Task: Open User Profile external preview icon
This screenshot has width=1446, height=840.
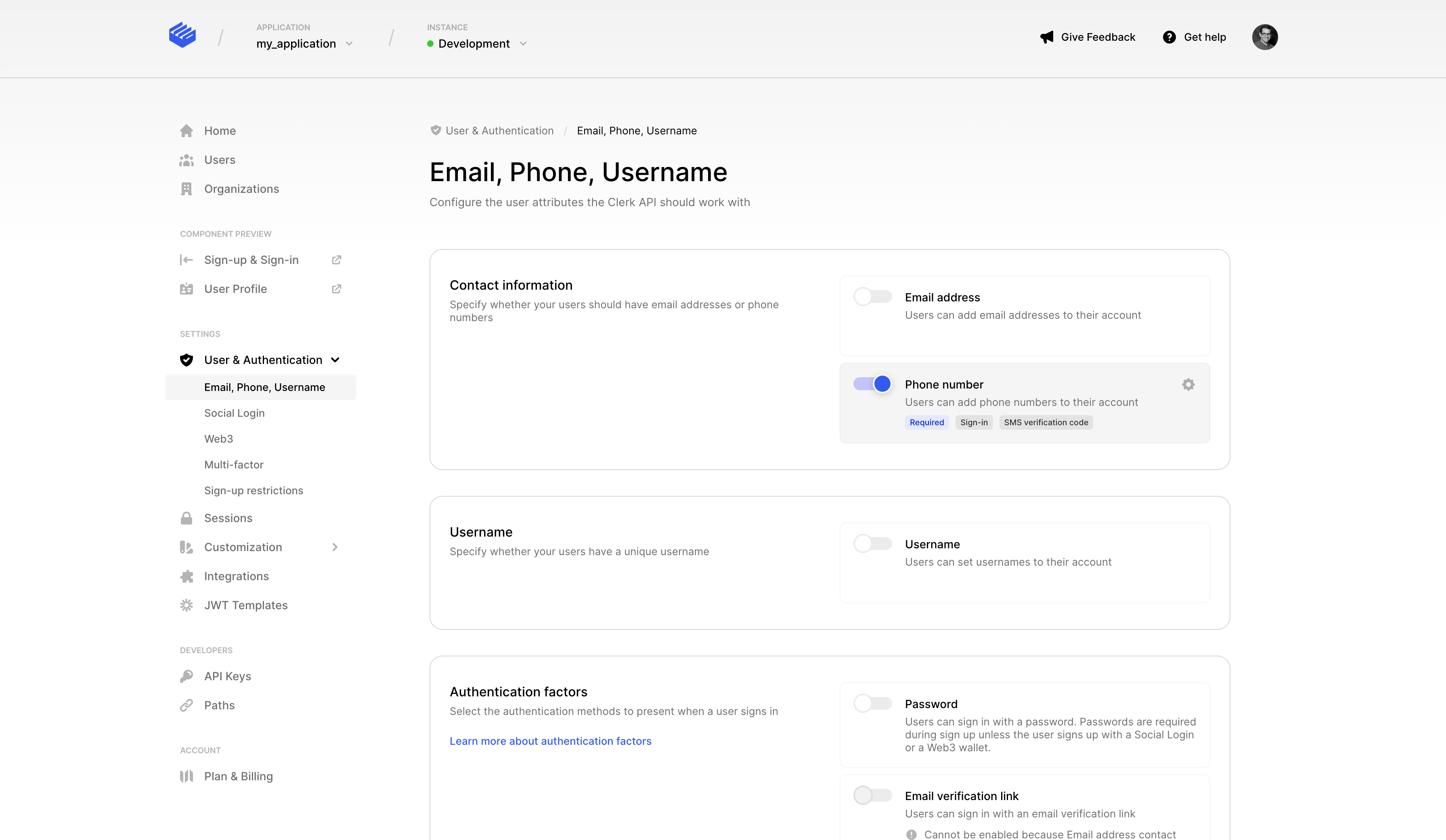Action: [336, 289]
